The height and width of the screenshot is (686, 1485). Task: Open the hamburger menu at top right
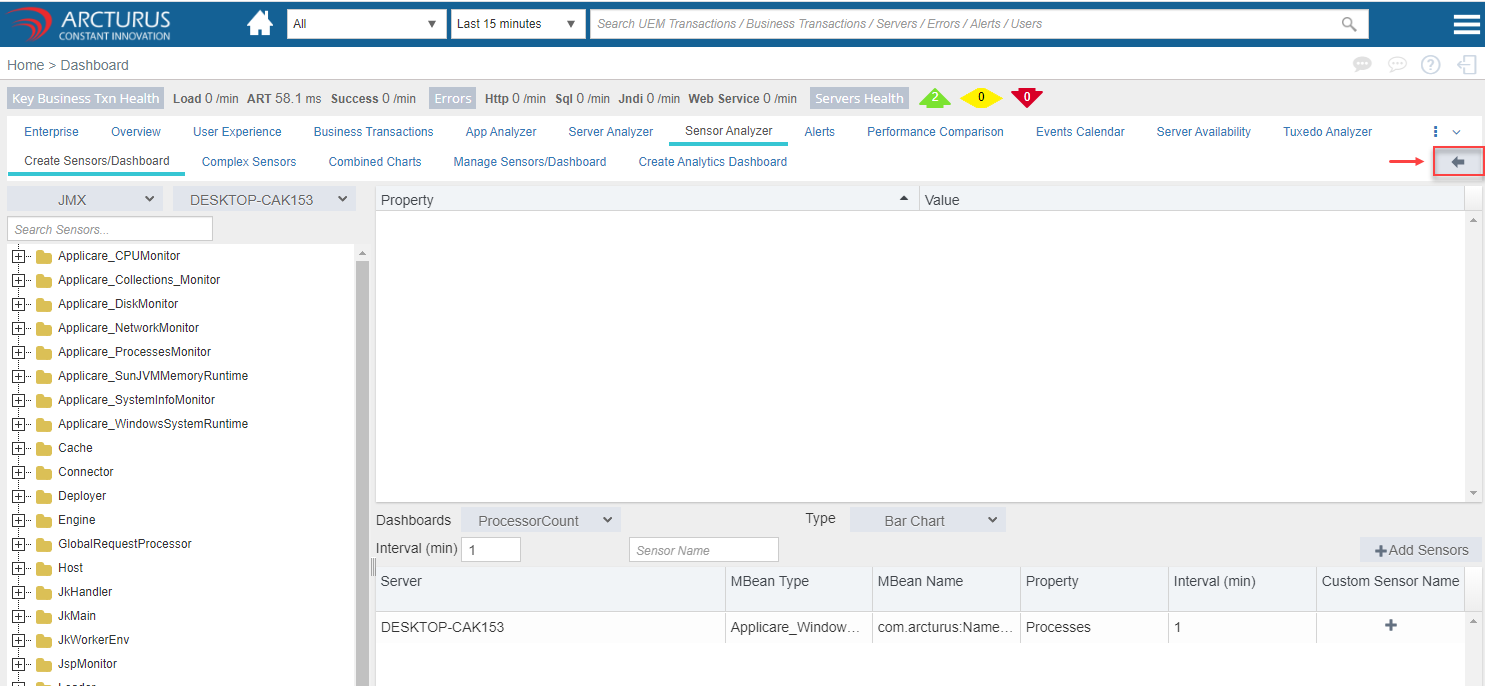[1466, 25]
